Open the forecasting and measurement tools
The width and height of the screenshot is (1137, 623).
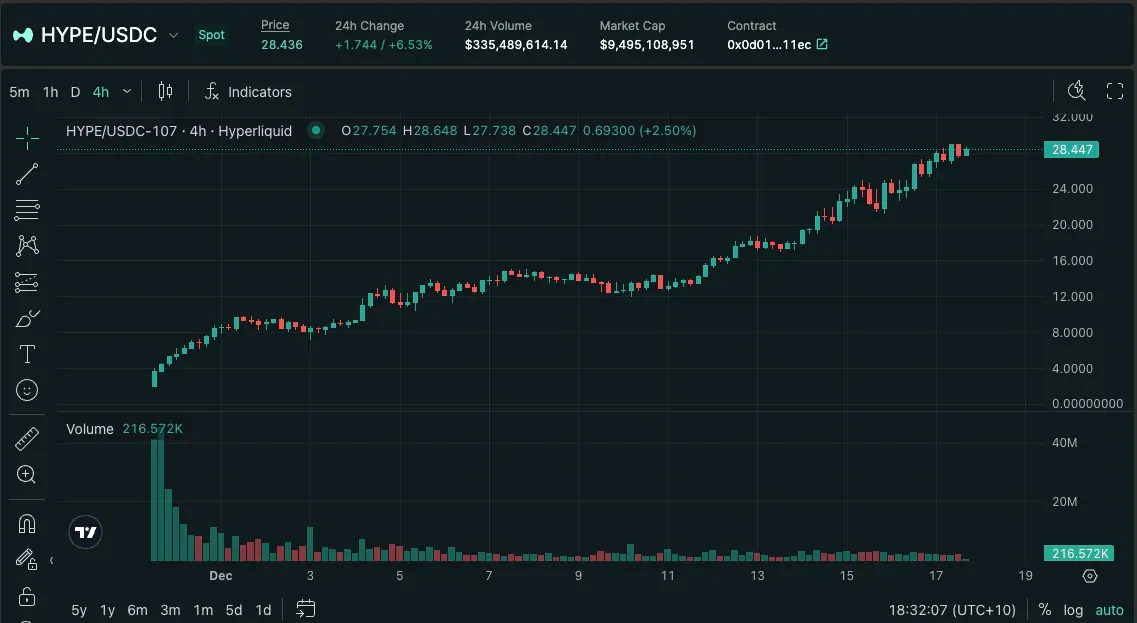coord(27,282)
